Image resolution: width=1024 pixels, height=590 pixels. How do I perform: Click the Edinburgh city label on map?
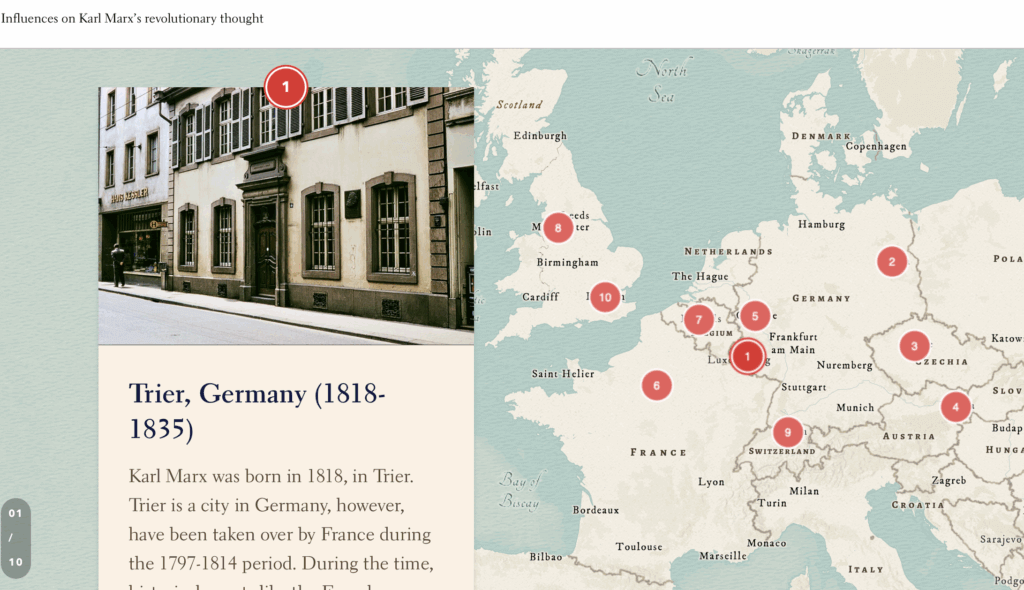pyautogui.click(x=539, y=136)
